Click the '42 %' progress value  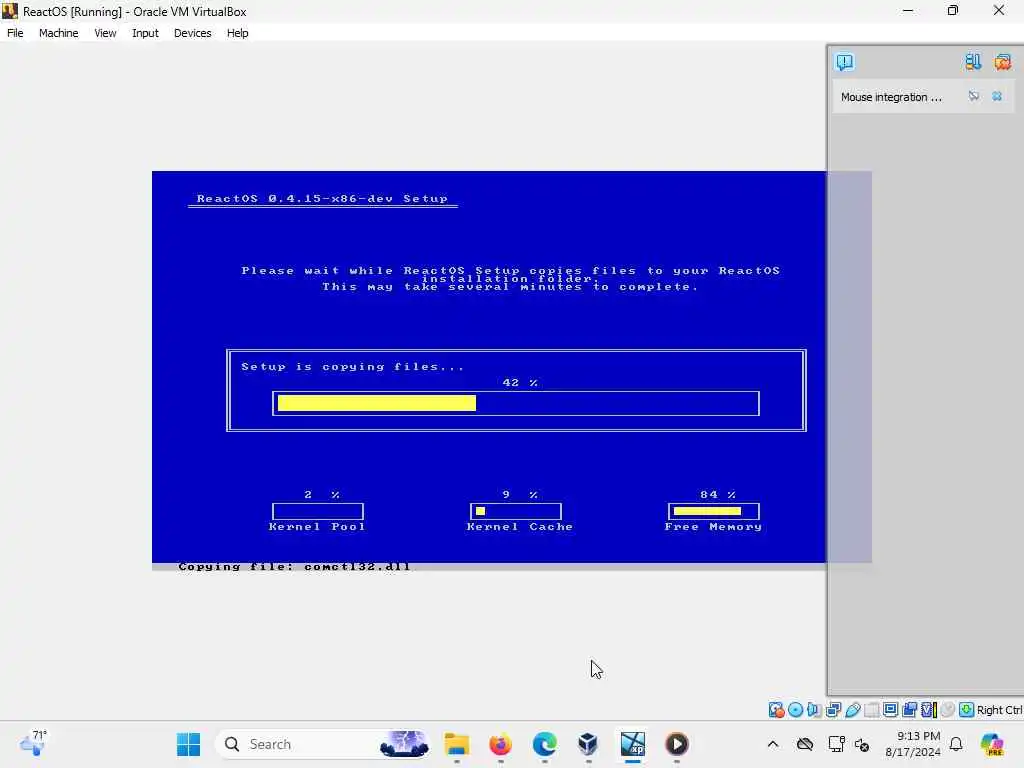(x=520, y=383)
